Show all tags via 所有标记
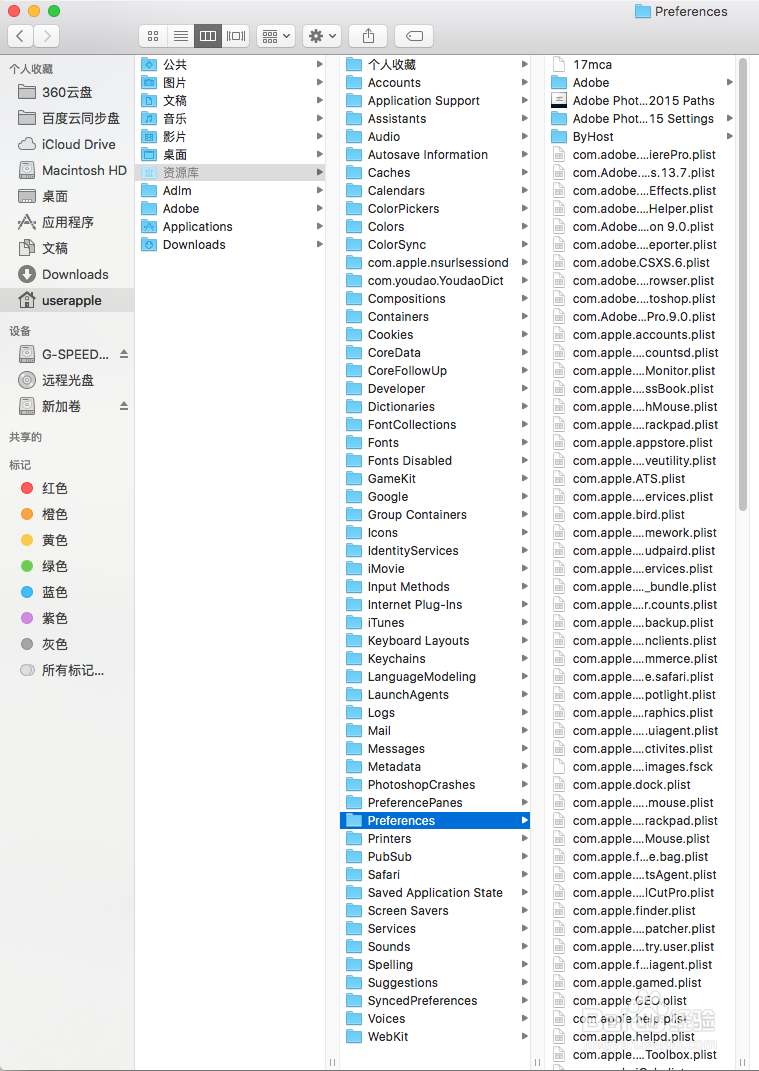Viewport: 759px width, 1071px height. click(x=67, y=670)
